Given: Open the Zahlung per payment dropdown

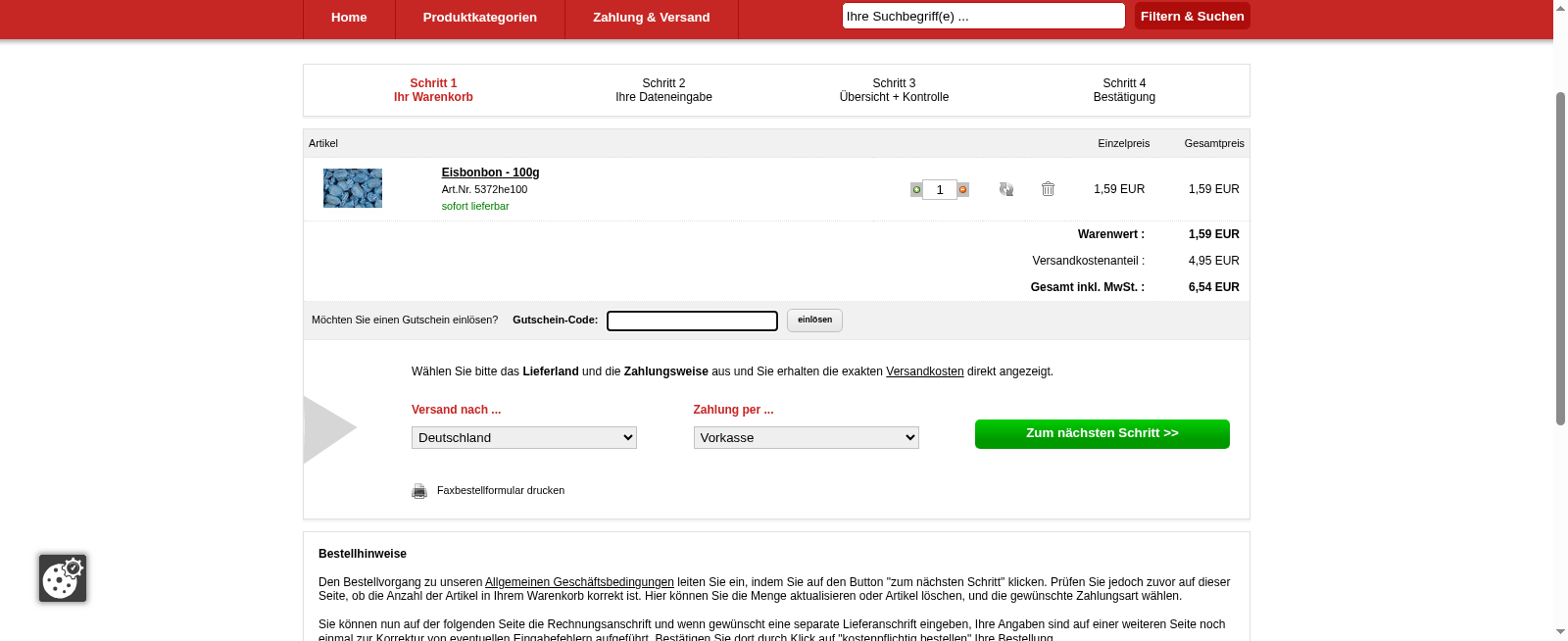Looking at the screenshot, I should click(807, 437).
